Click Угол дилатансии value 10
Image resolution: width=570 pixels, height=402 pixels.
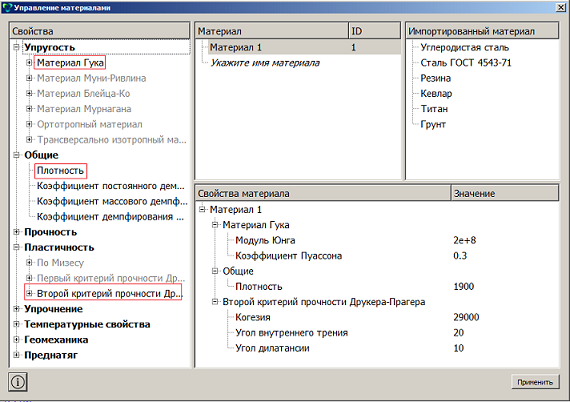click(458, 348)
